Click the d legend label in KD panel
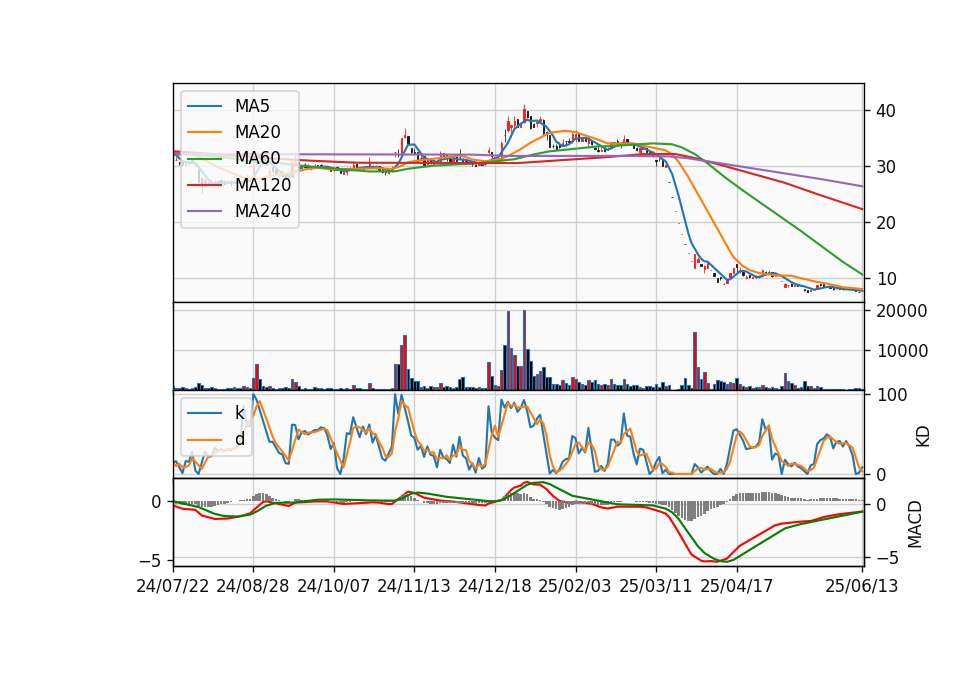The height and width of the screenshot is (690, 960). pos(240,438)
